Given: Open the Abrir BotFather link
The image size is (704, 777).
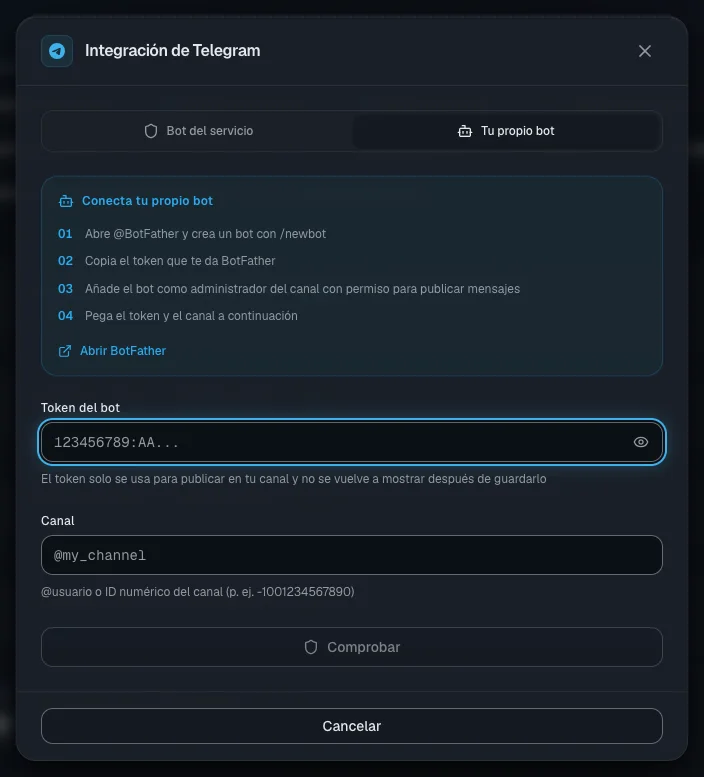Looking at the screenshot, I should coord(112,351).
